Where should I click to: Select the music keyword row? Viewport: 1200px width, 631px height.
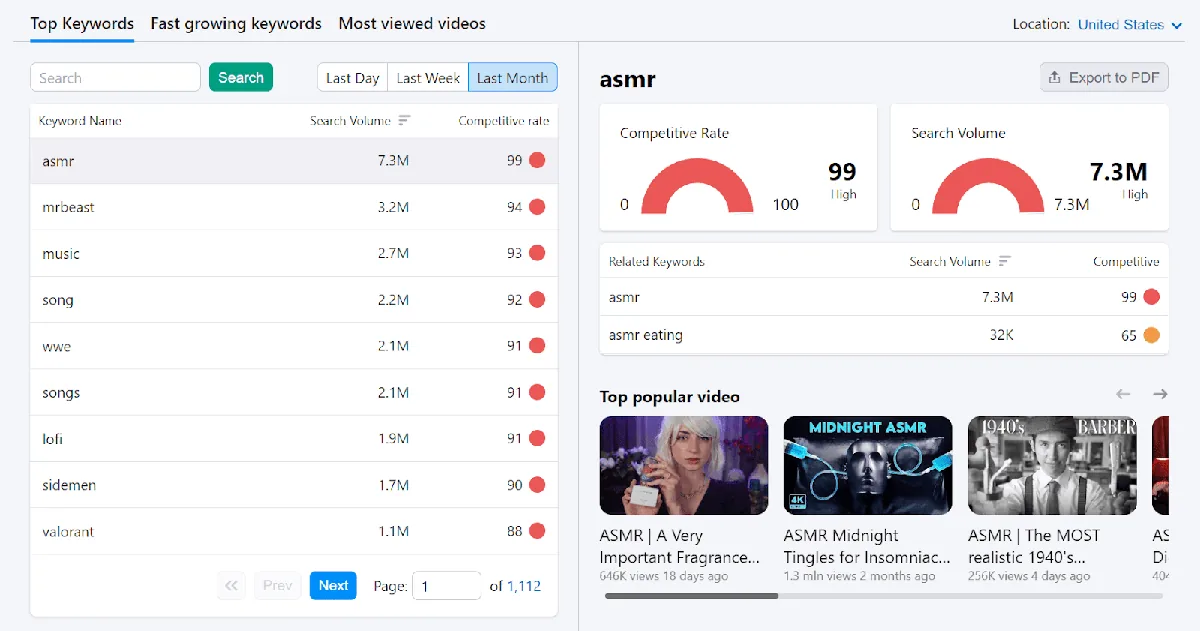coord(294,254)
